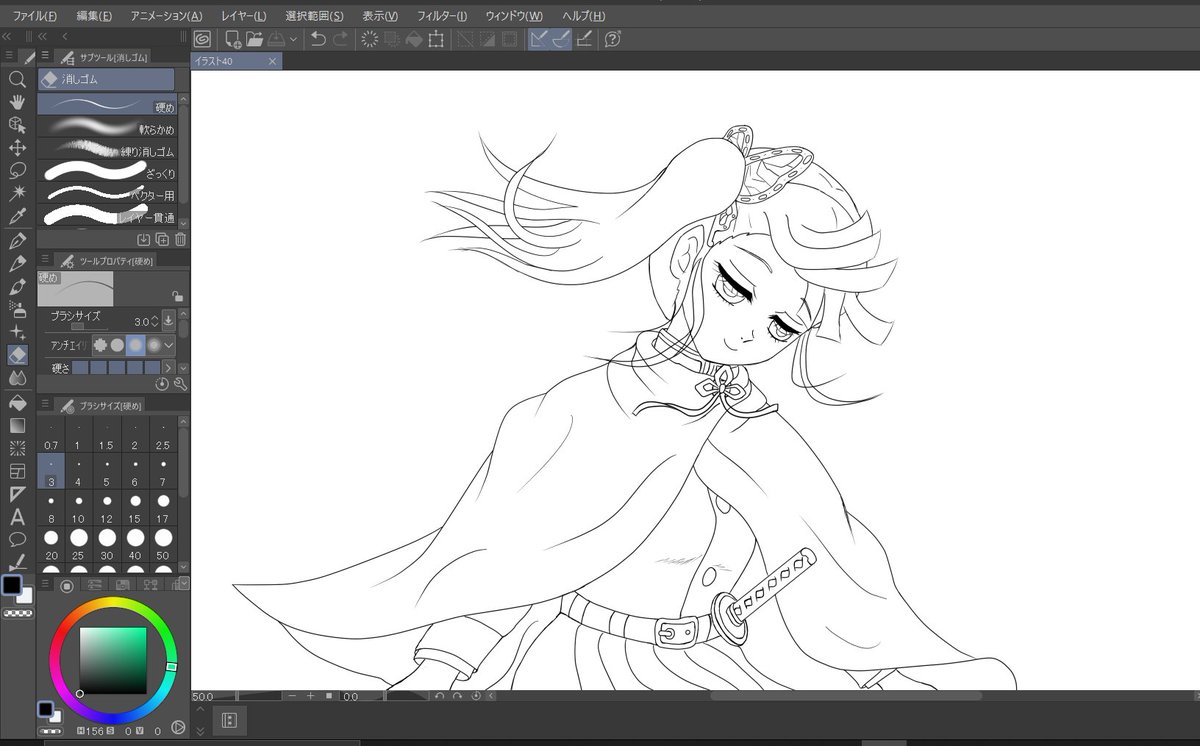Click the Duplicate sub tool icon
Screen dimensions: 1200x746
click(162, 239)
